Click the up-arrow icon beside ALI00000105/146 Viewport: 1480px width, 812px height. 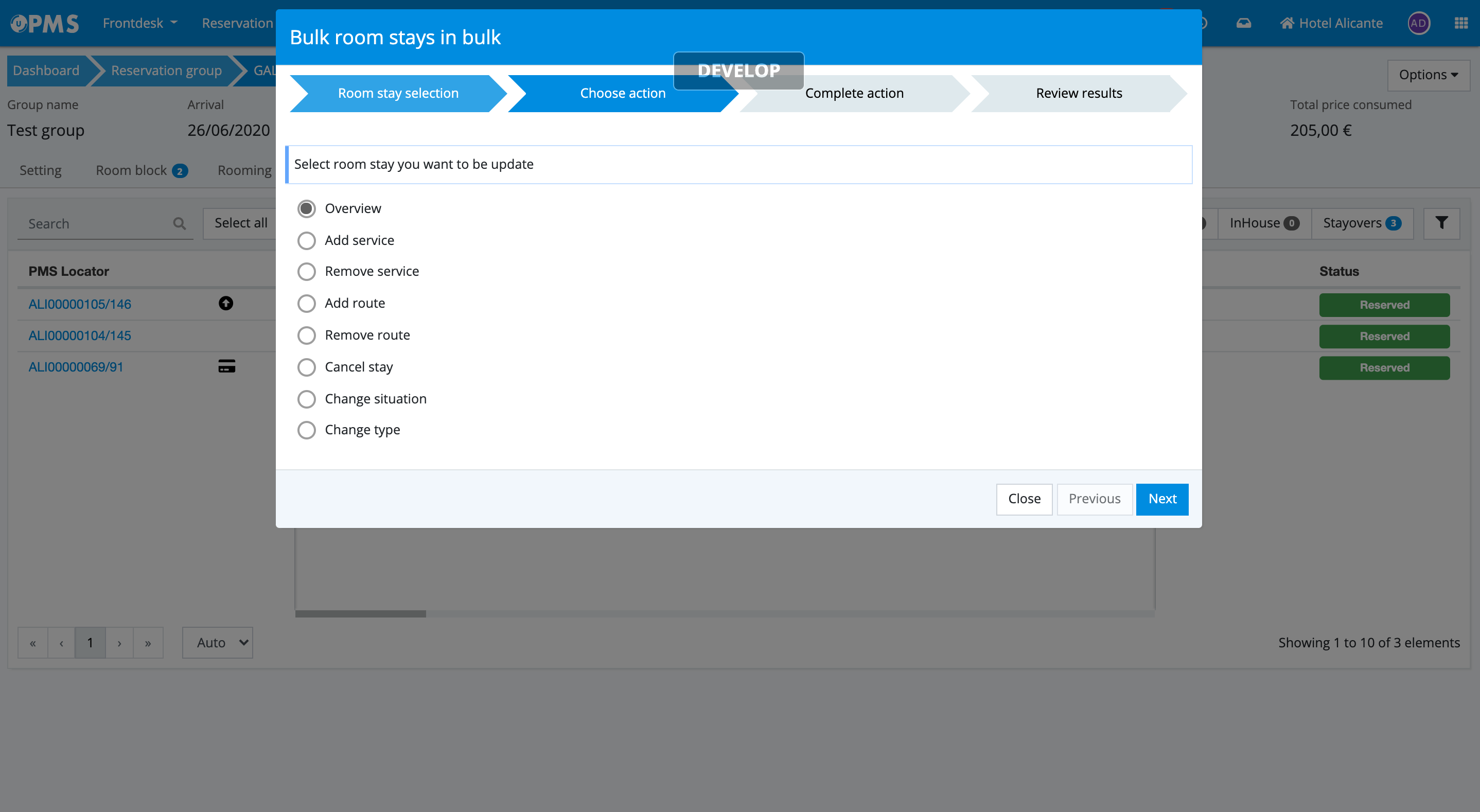(x=226, y=304)
